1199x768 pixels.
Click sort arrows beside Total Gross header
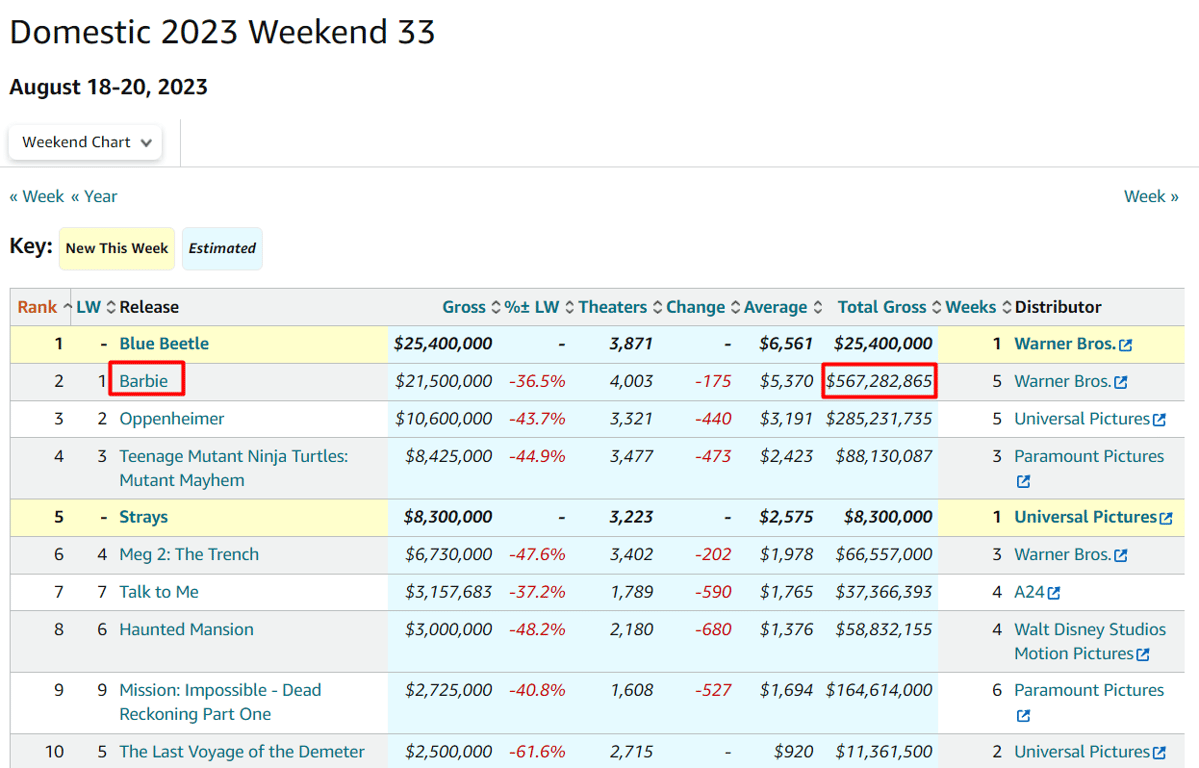pyautogui.click(x=937, y=307)
